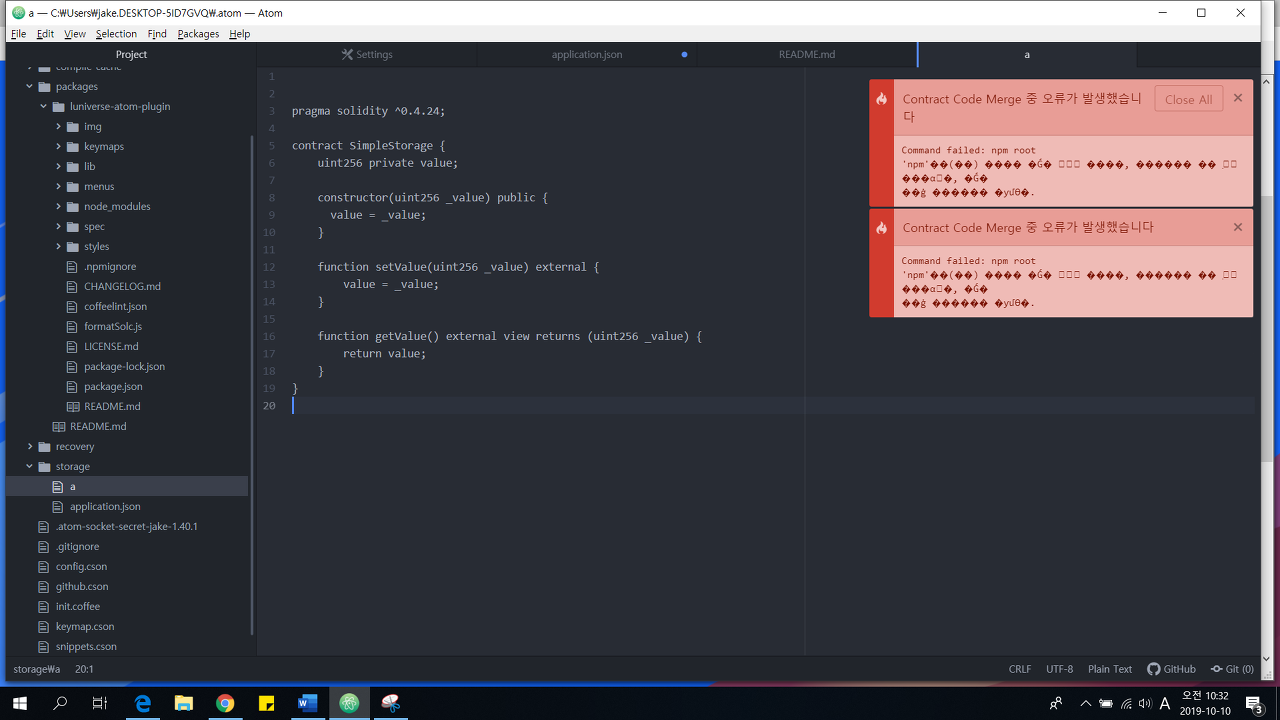Open keymap.cson file
Image resolution: width=1280 pixels, height=720 pixels.
point(85,626)
